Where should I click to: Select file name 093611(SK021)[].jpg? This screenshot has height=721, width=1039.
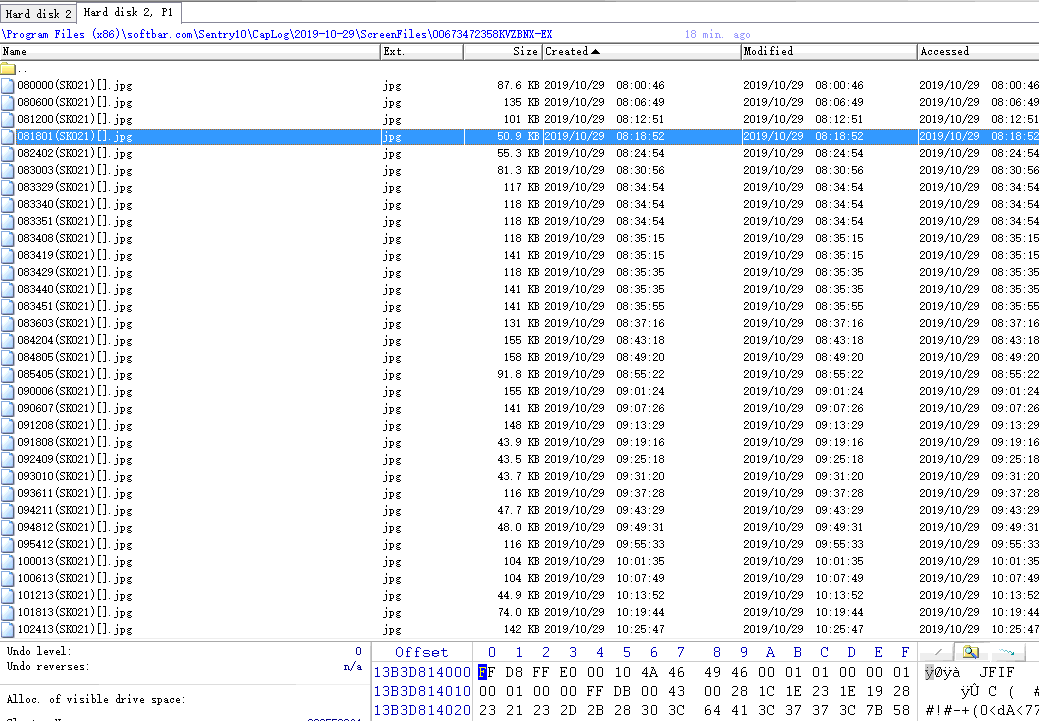(75, 494)
